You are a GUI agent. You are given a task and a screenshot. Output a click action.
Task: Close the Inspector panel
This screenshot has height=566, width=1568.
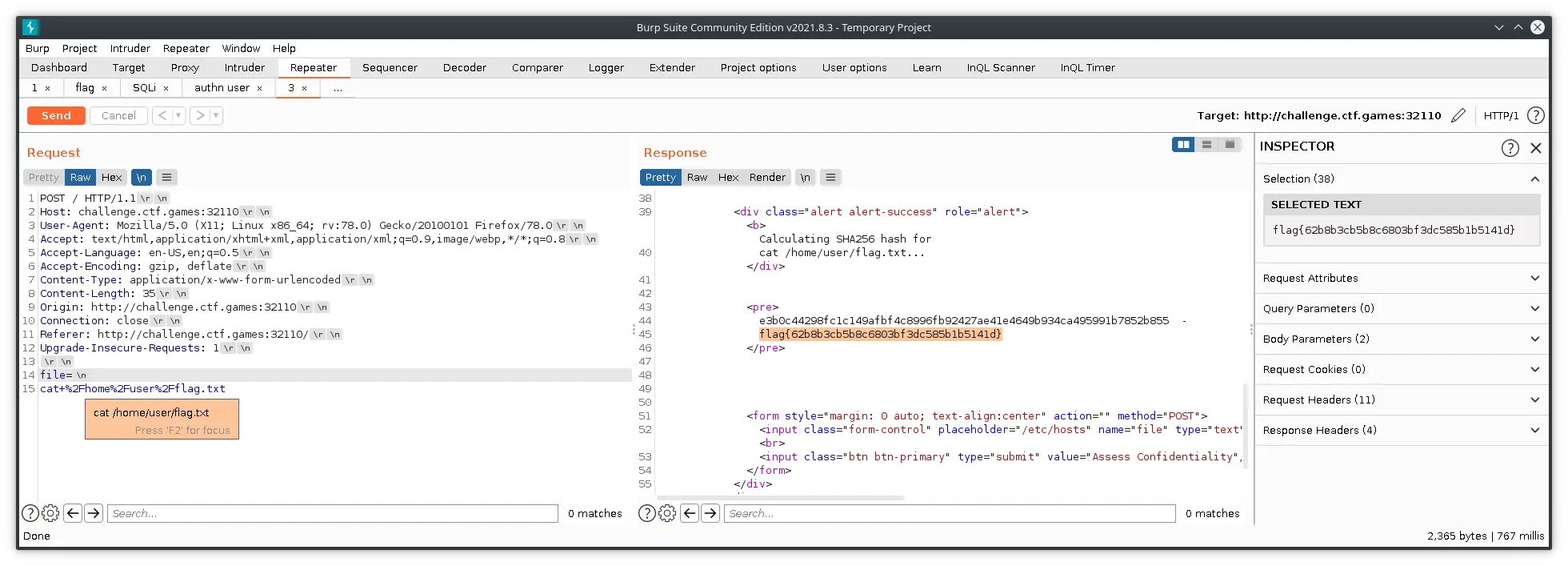1535,147
